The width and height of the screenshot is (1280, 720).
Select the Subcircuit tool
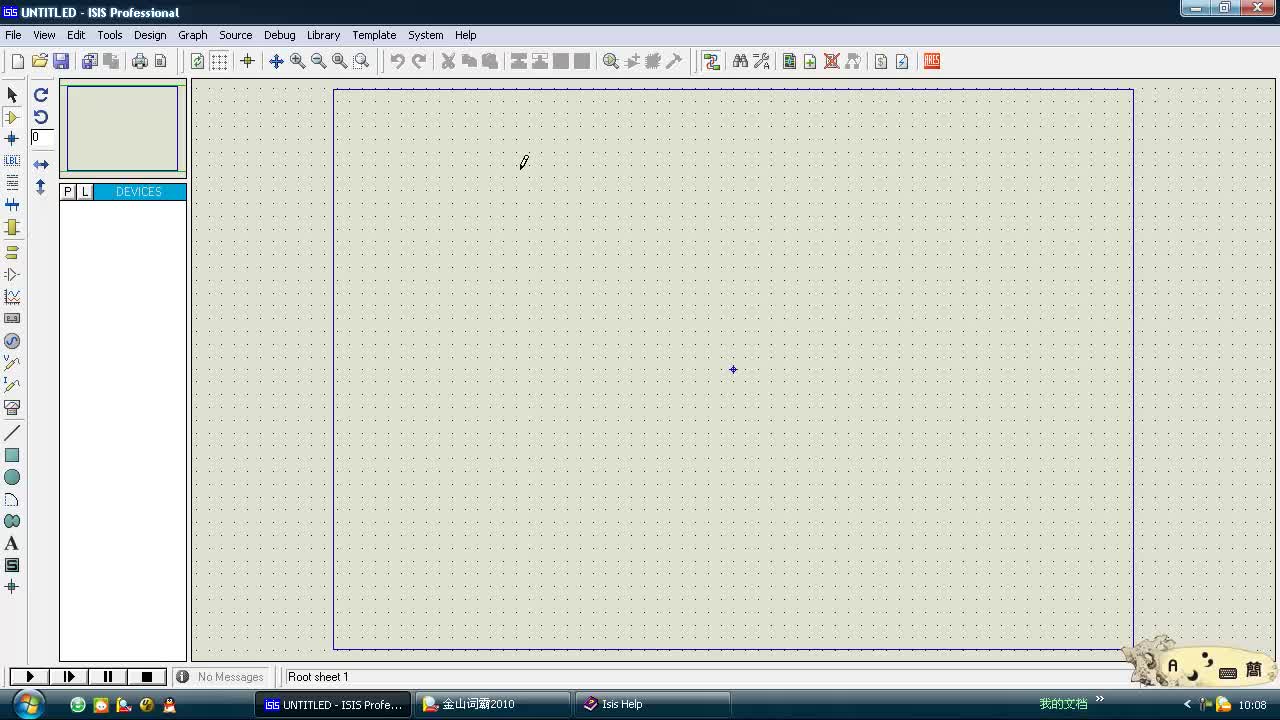[x=12, y=228]
